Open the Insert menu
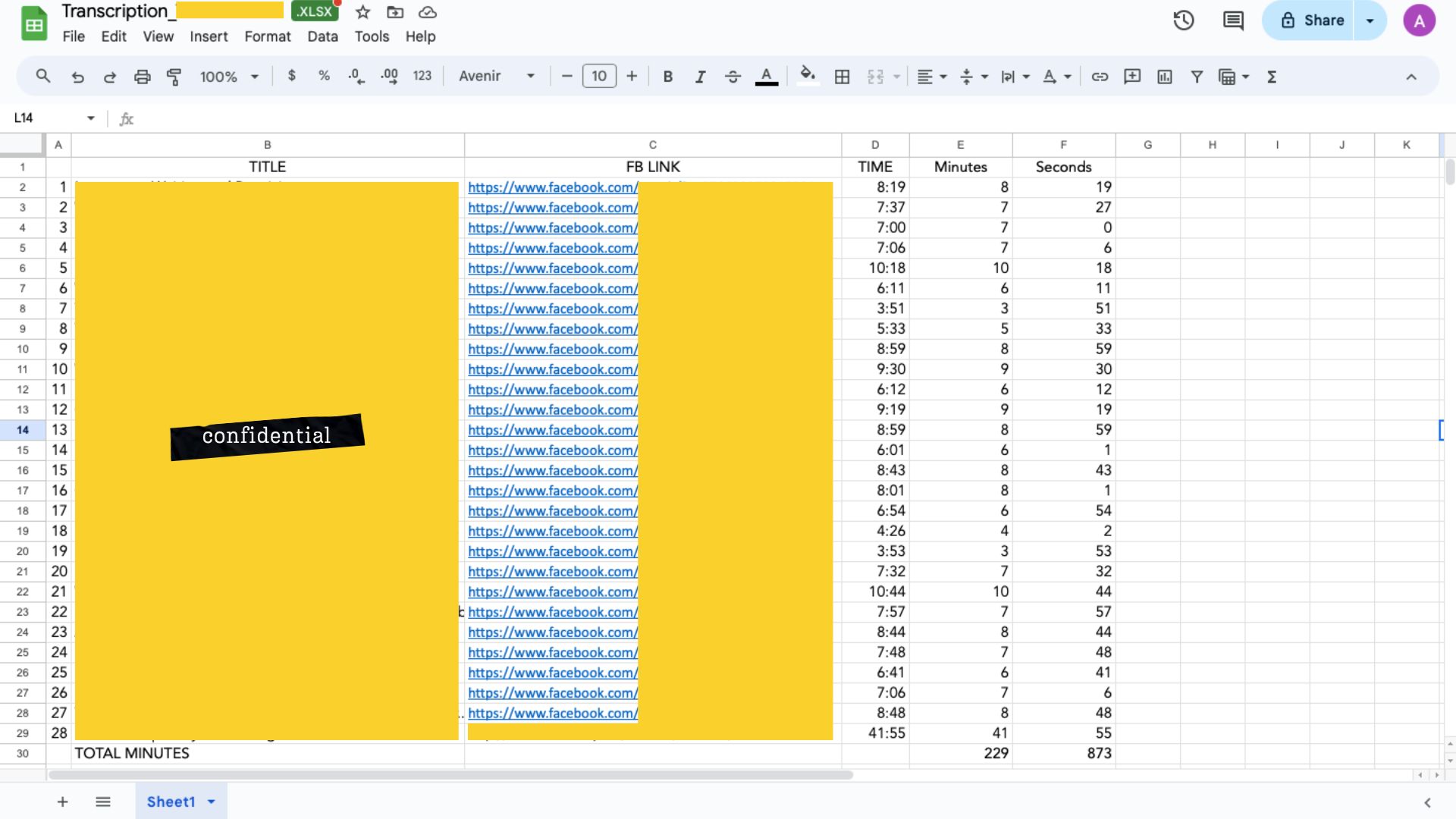 209,36
